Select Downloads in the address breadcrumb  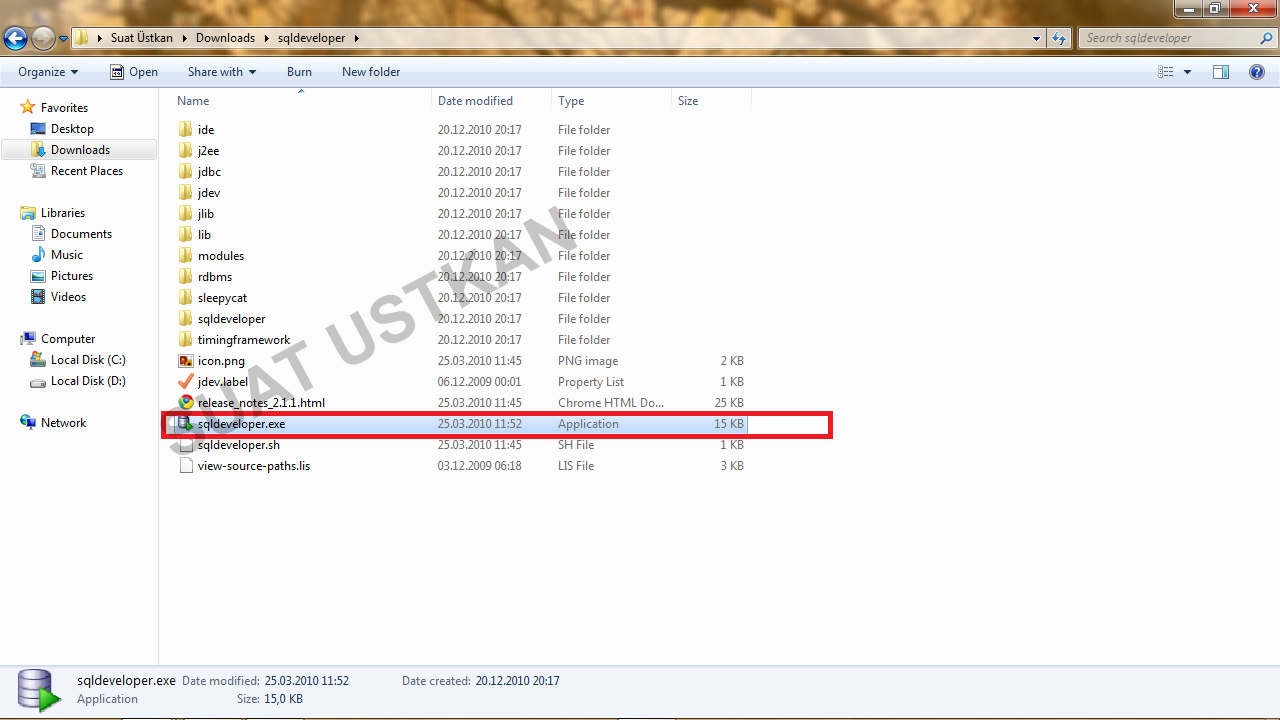pos(225,38)
